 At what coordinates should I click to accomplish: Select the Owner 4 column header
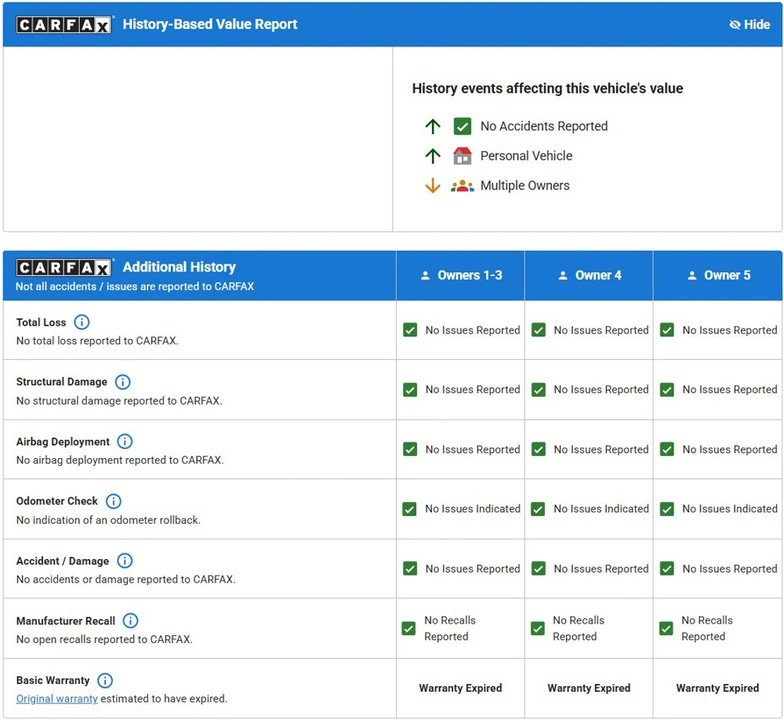(589, 276)
